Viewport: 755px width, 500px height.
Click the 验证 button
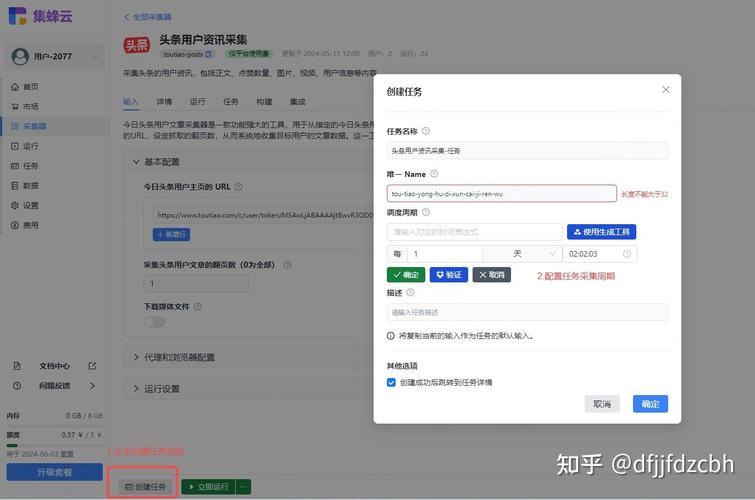point(449,275)
